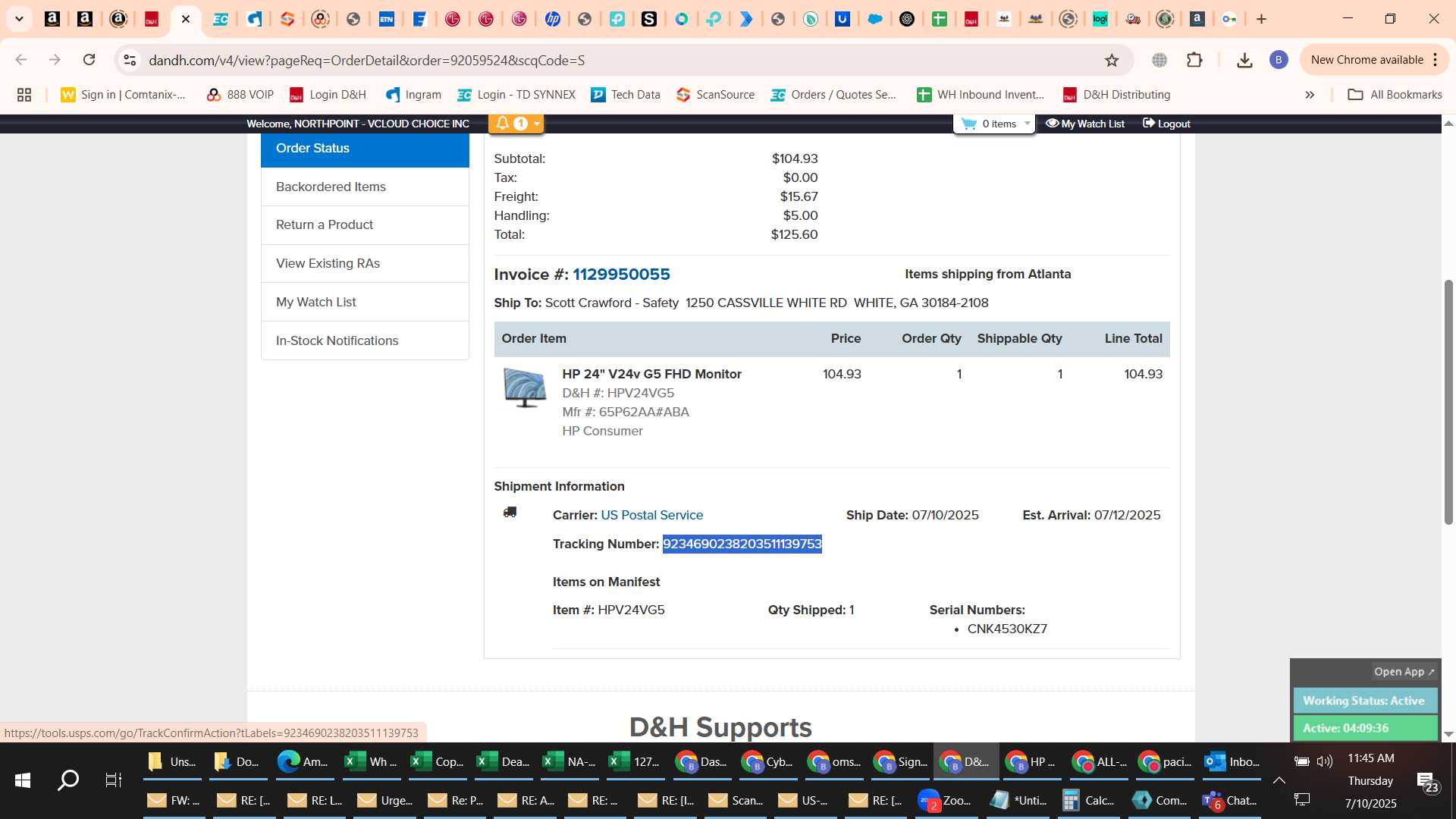Image resolution: width=1456 pixels, height=819 pixels.
Task: Open Windows Start menu
Action: point(23,780)
